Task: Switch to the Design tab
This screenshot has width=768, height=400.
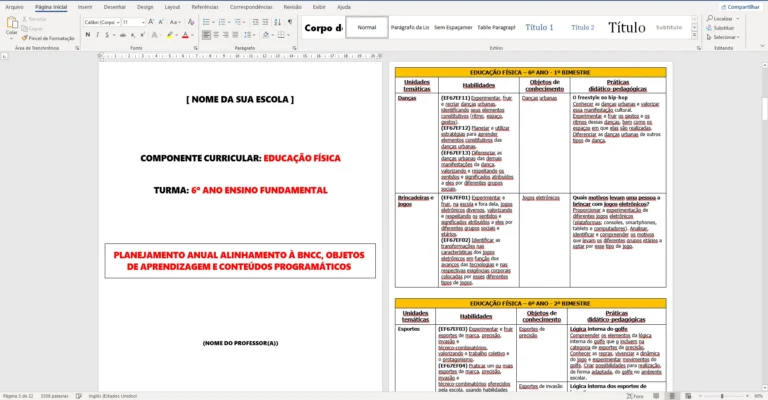Action: tap(145, 7)
